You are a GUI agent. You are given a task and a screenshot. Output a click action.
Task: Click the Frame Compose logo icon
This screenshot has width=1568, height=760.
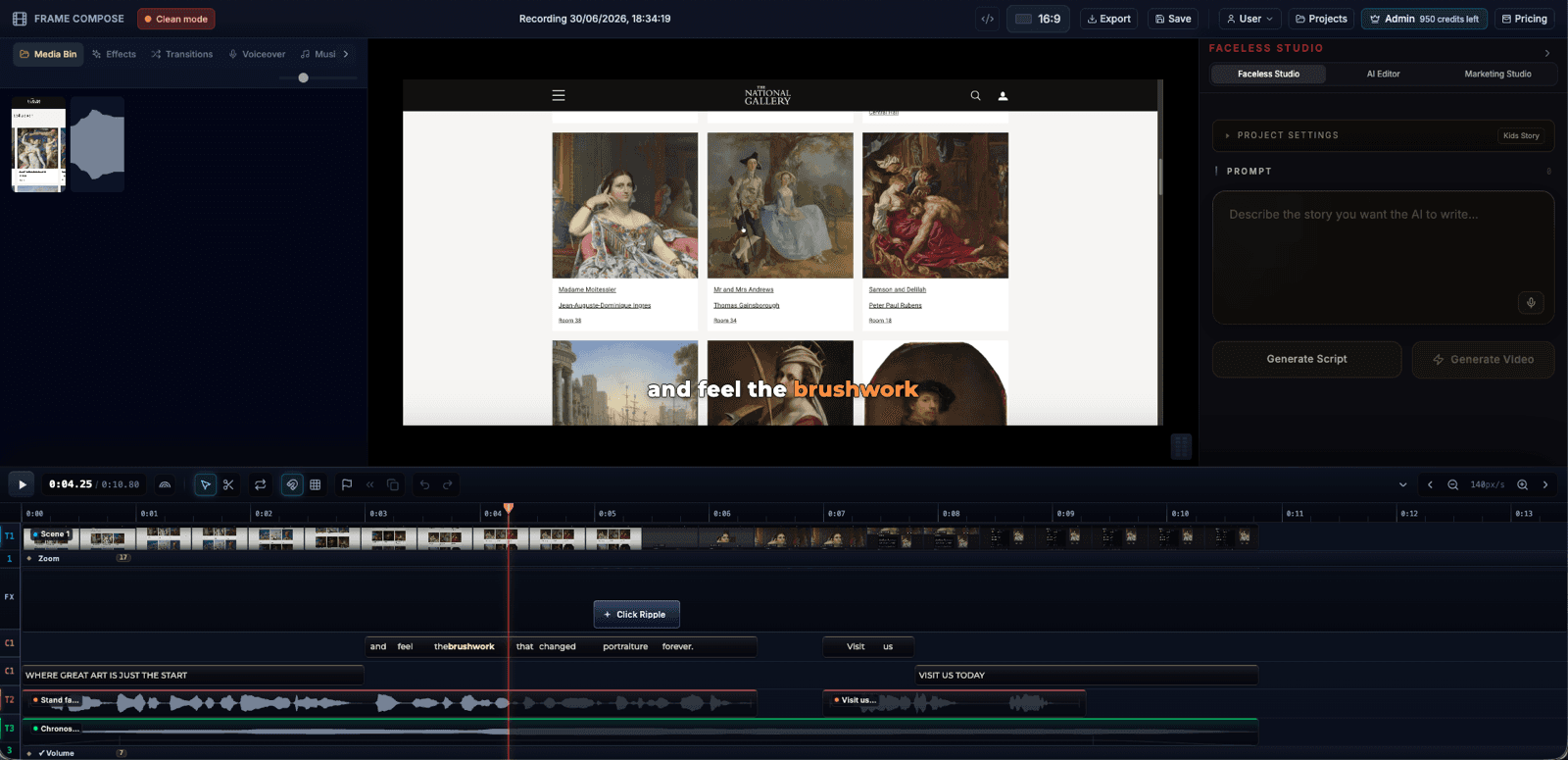(20, 19)
